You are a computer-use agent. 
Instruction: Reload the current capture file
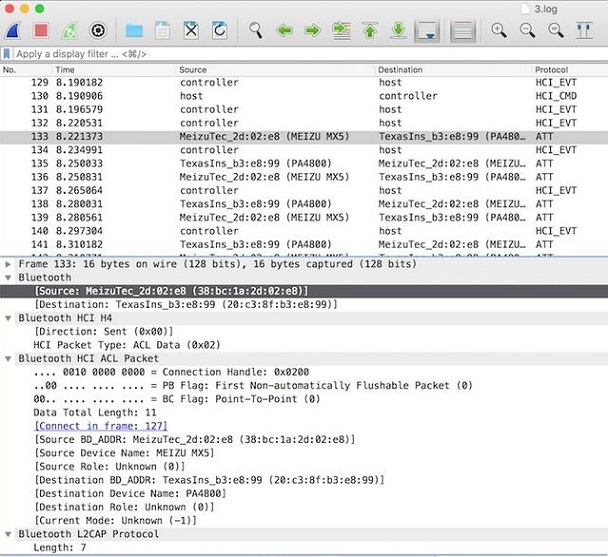pos(220,30)
